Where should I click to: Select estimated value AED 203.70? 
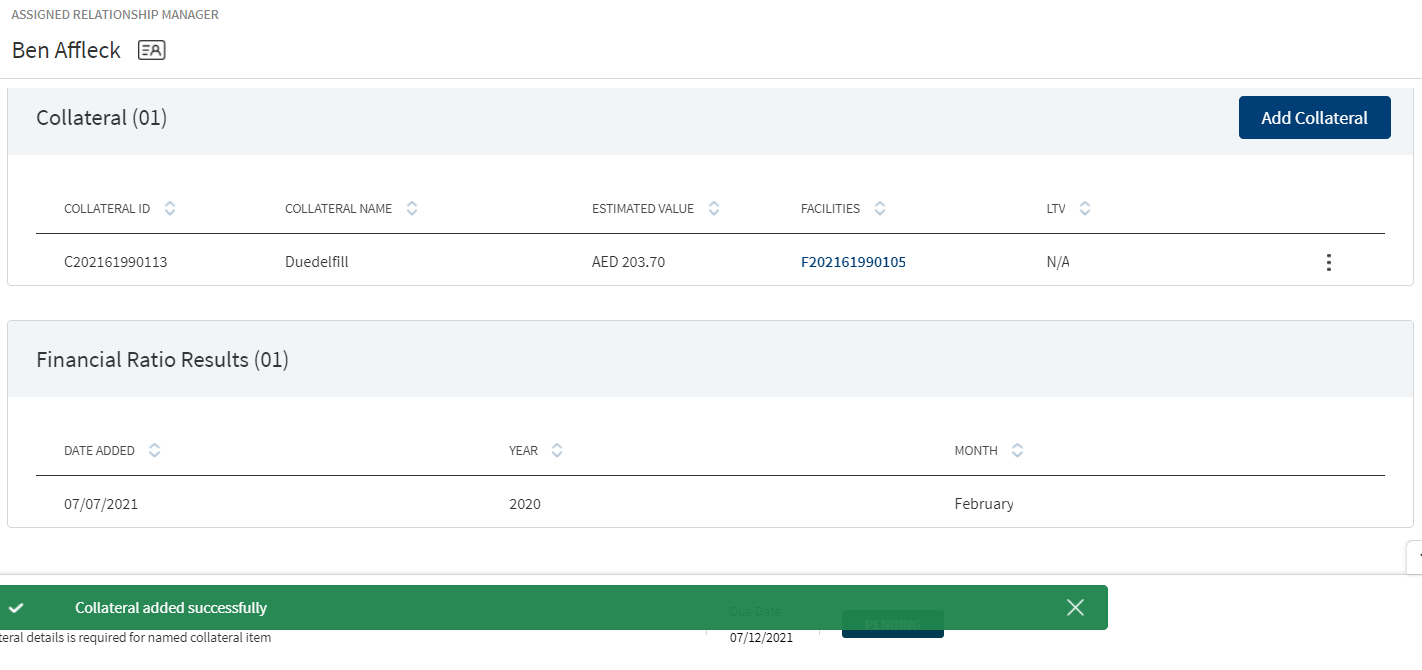[628, 262]
